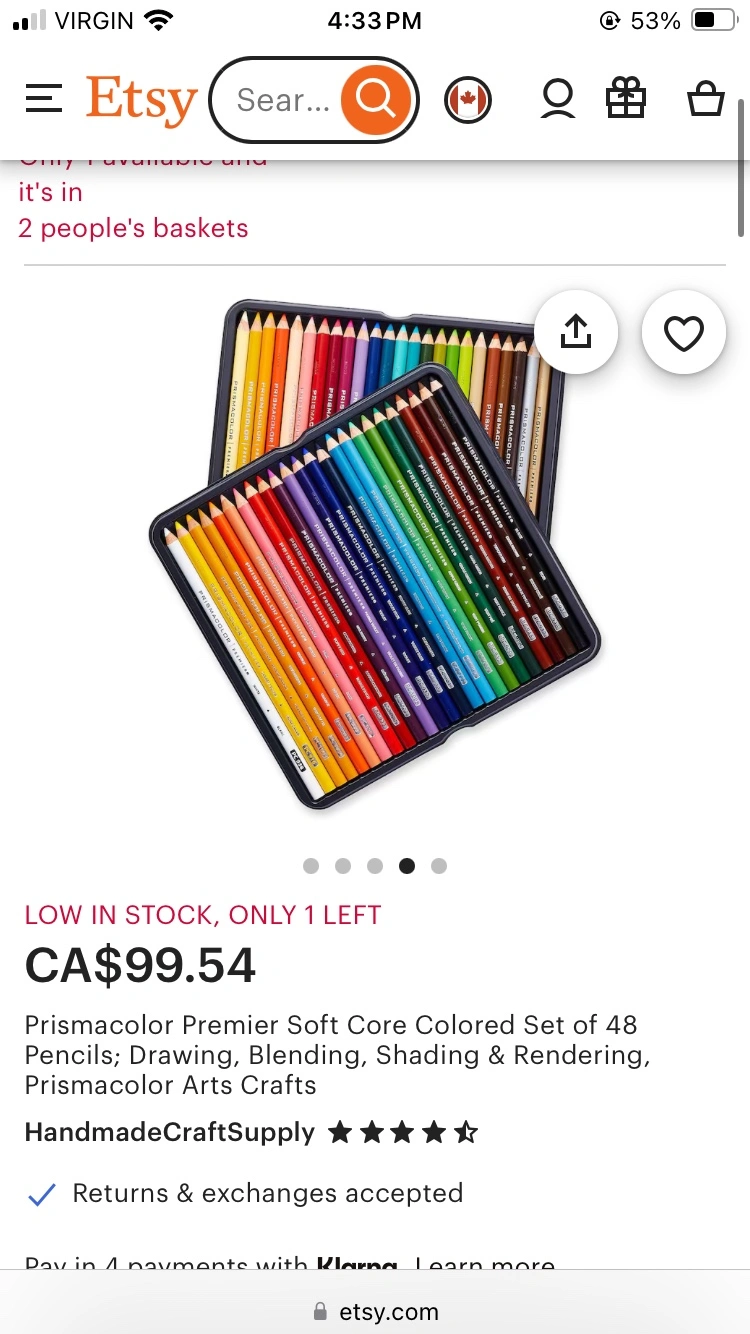Open the hamburger menu
This screenshot has height=1334, width=750.
[44, 99]
